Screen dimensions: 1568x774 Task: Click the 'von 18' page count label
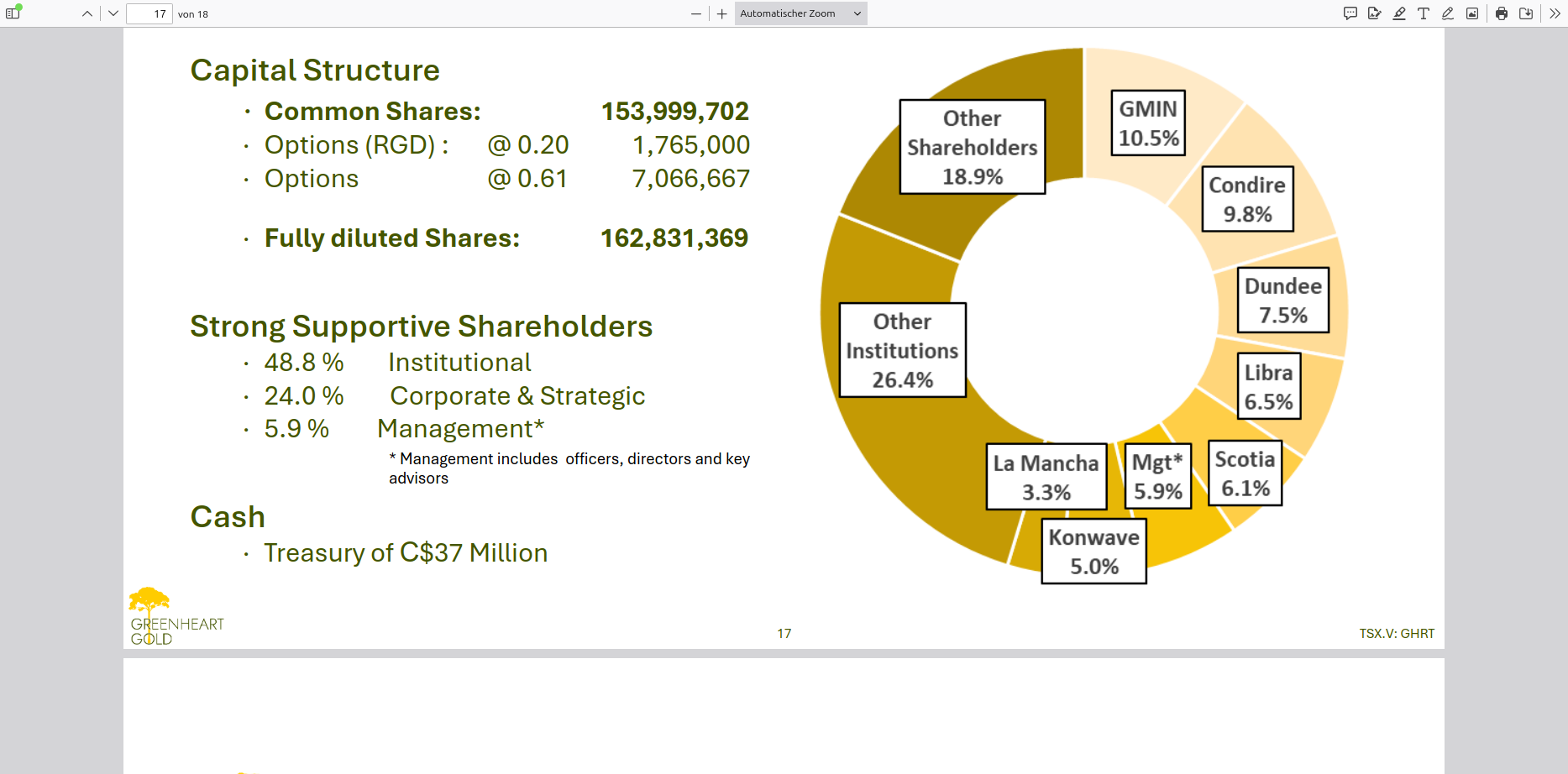[192, 13]
